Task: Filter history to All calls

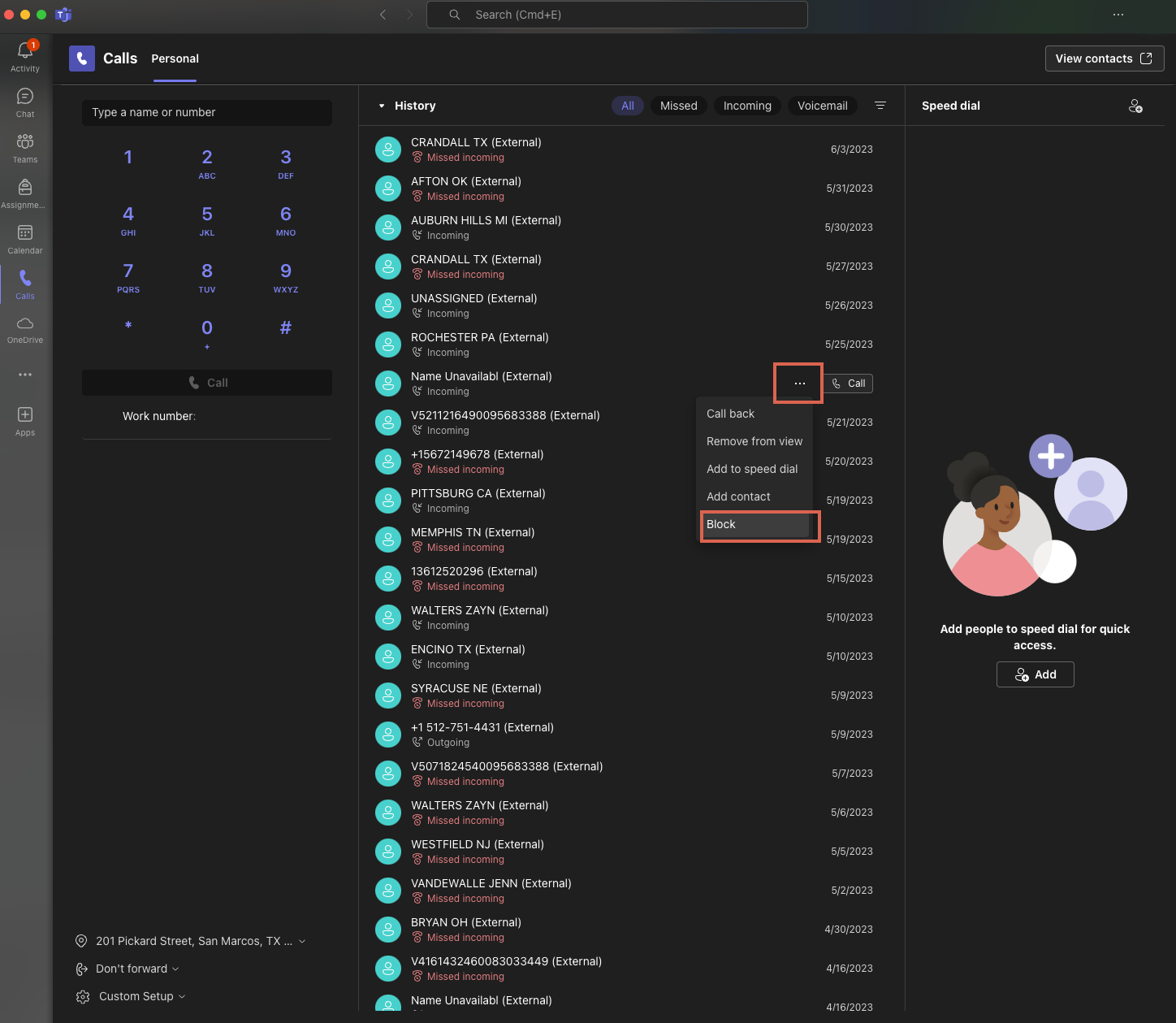Action: click(628, 106)
